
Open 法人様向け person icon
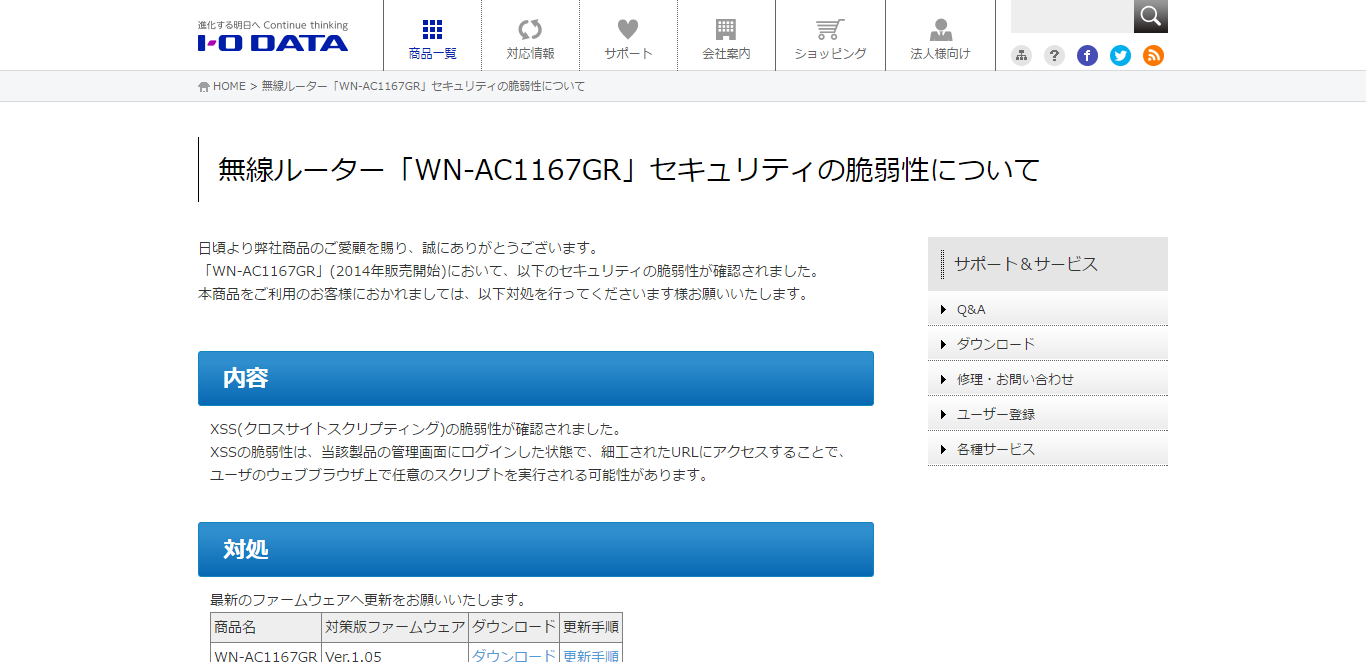(x=940, y=30)
